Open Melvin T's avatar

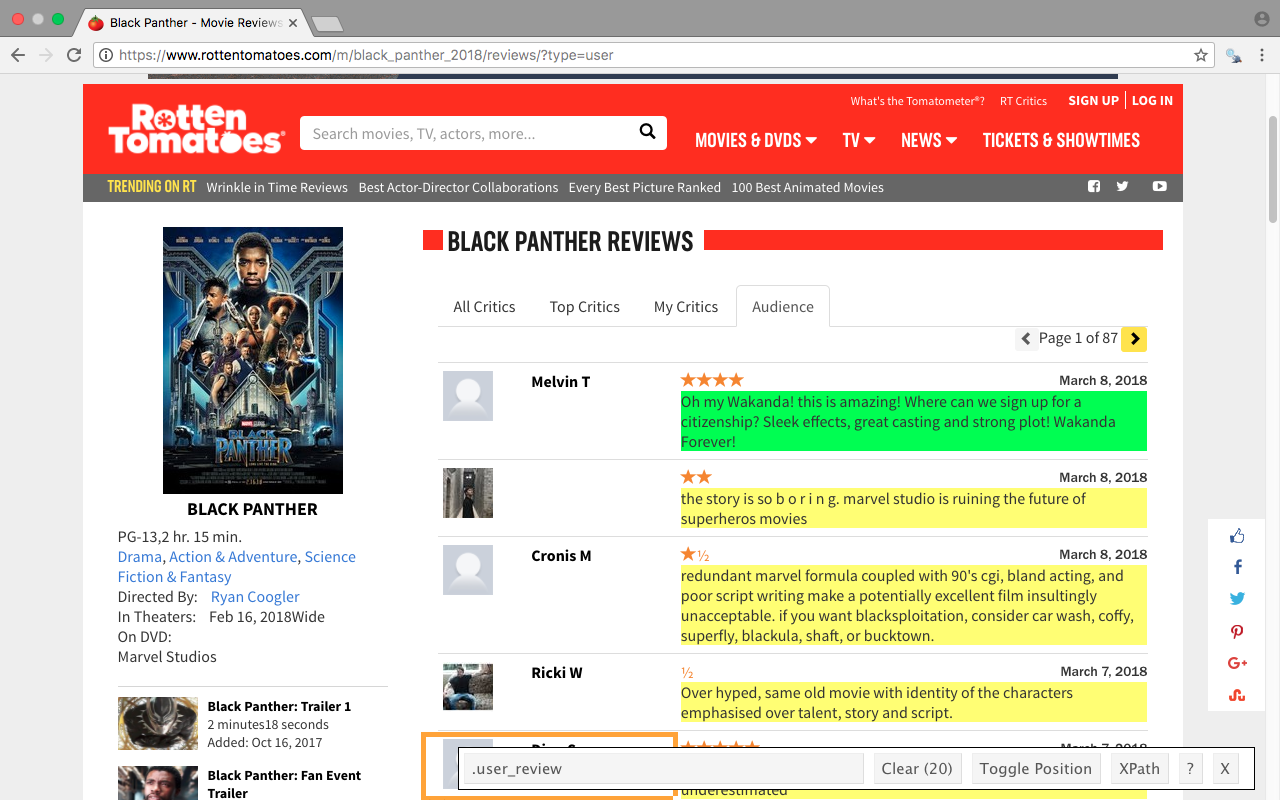pyautogui.click(x=468, y=396)
